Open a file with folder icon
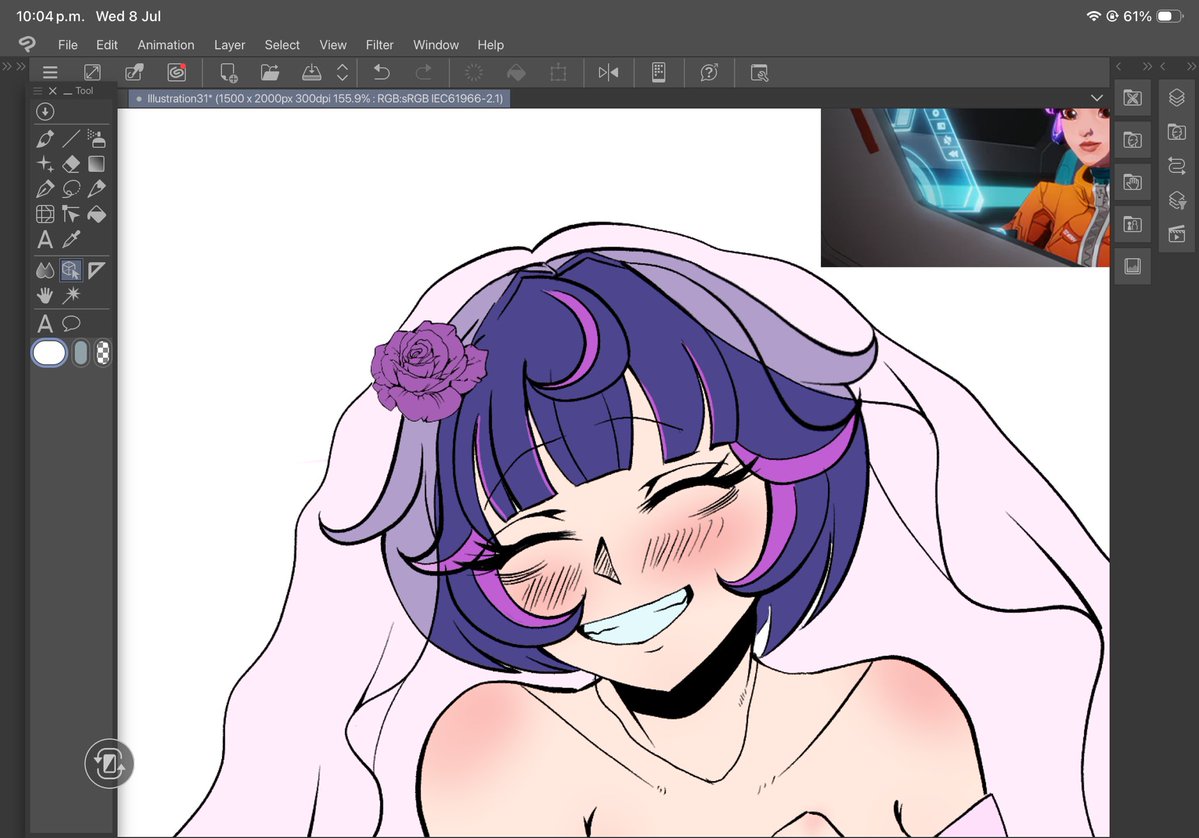1199x838 pixels. (269, 73)
